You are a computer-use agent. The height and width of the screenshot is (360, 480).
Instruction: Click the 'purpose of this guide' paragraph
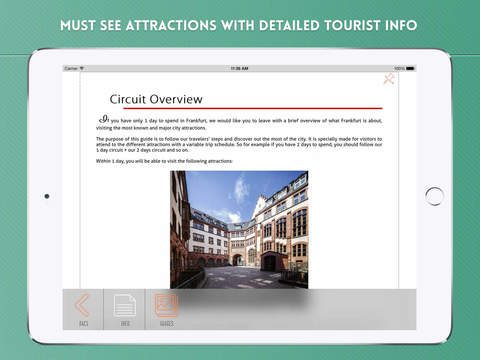point(239,144)
